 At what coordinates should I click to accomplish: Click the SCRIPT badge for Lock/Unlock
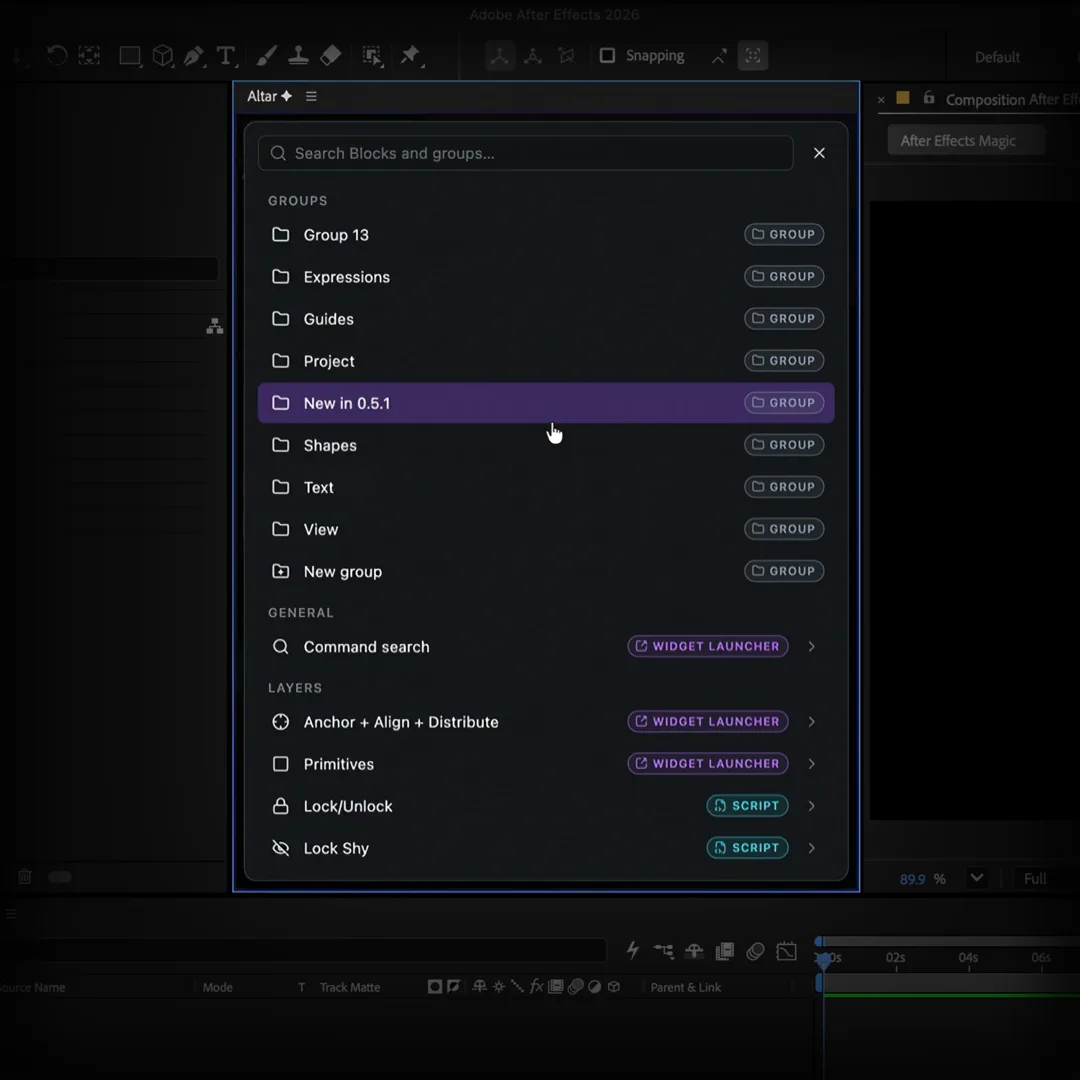pos(747,806)
